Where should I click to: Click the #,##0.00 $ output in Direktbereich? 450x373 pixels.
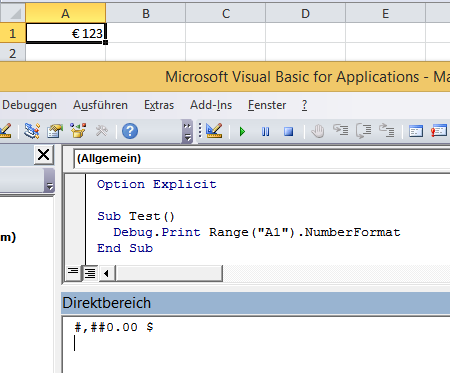[x=114, y=327]
